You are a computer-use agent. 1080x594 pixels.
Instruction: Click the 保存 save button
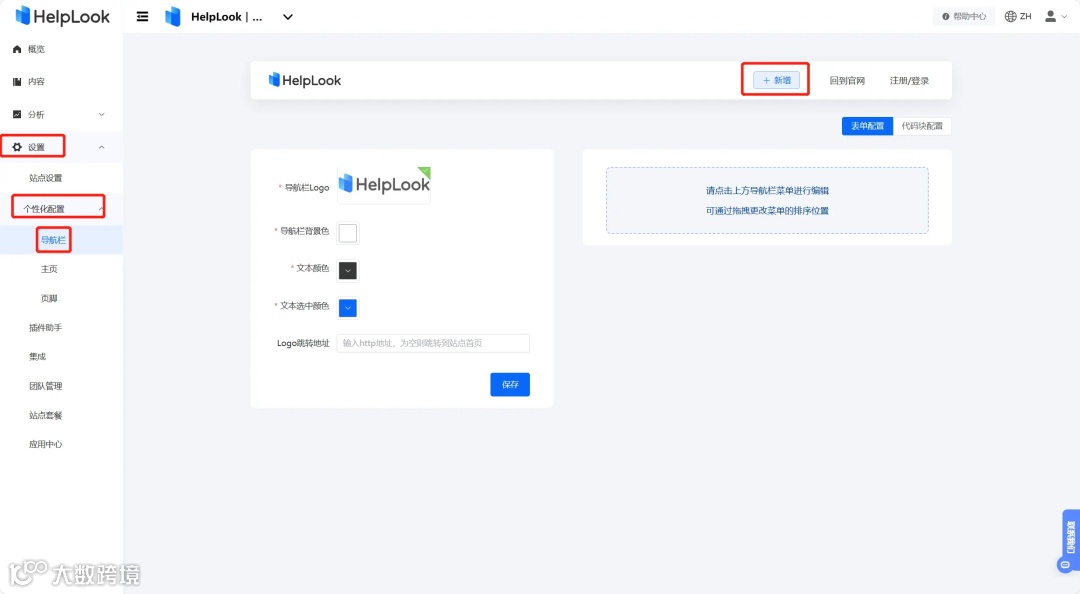510,384
